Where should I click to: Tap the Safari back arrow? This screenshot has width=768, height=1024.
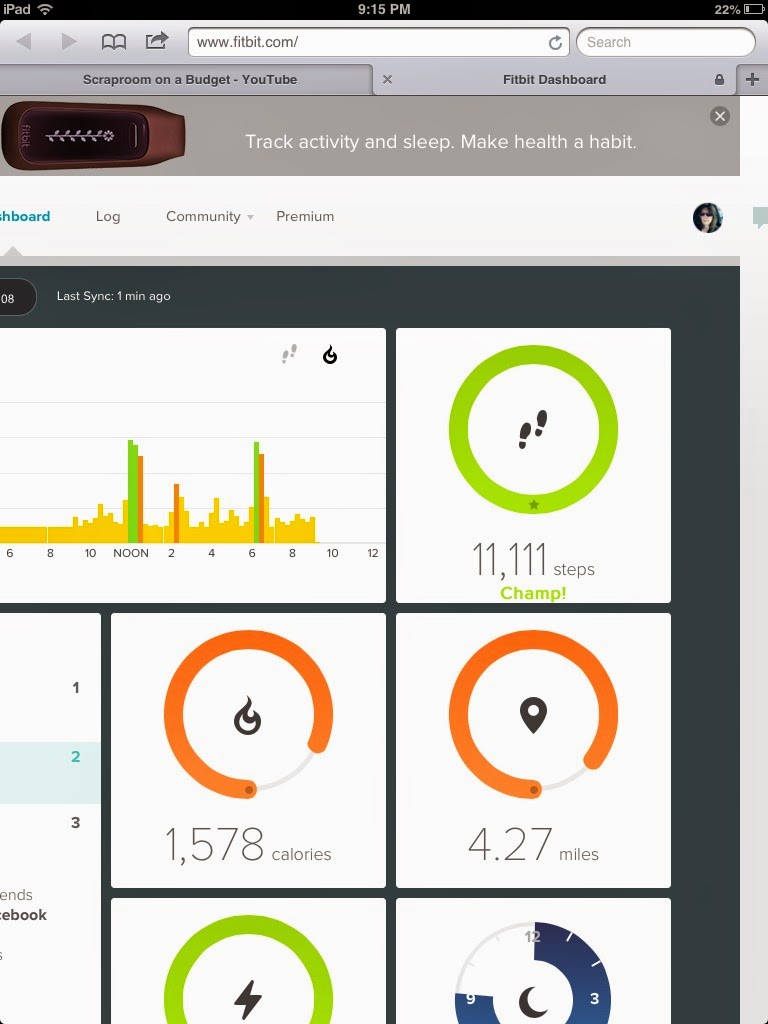coord(24,42)
